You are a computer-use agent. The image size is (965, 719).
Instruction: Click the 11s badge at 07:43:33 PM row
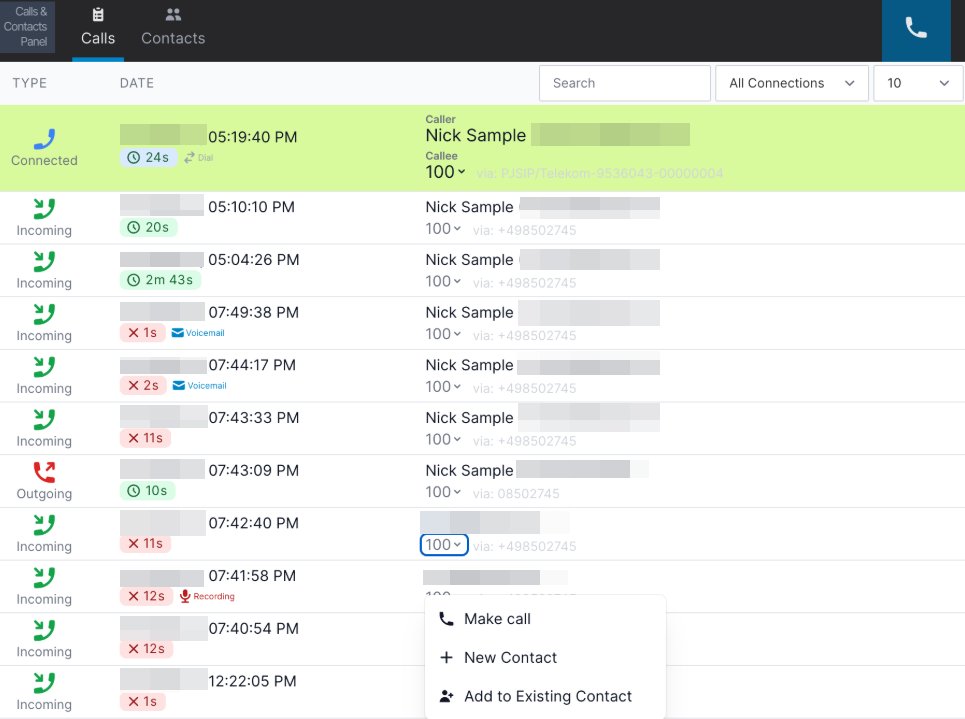[x=145, y=438]
